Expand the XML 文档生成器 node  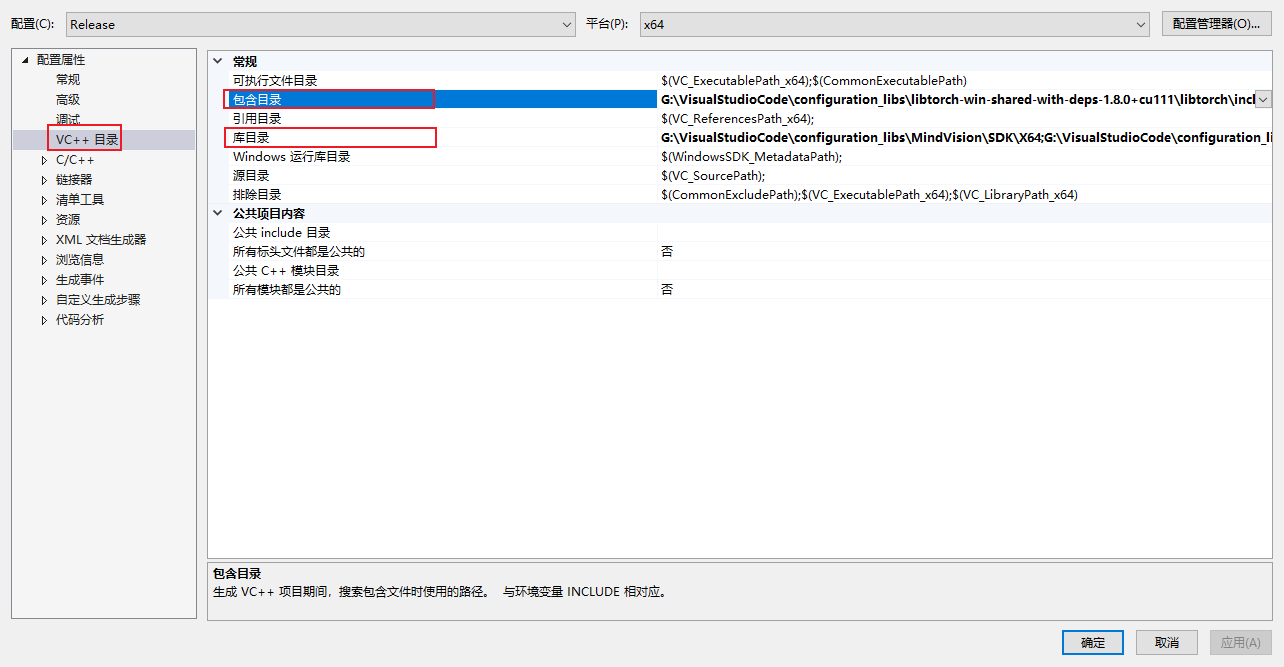[44, 240]
